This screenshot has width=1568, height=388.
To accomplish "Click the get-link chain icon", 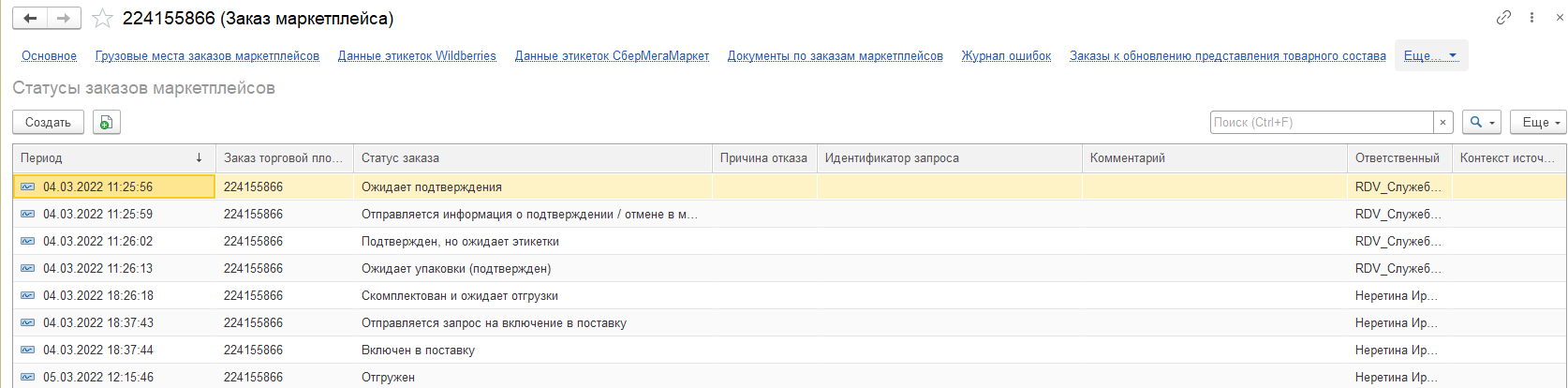I will tap(1503, 17).
